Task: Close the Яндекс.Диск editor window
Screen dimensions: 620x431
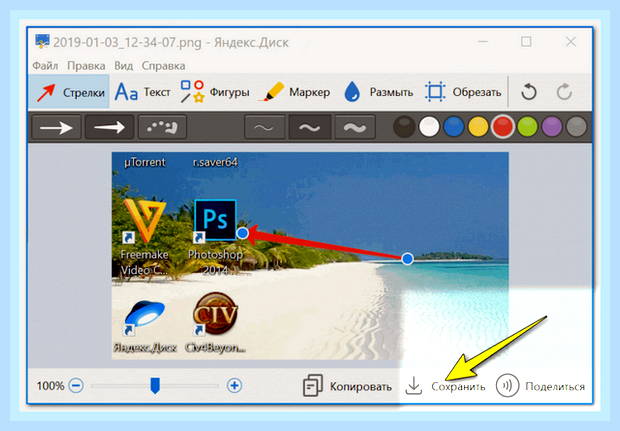Action: (571, 42)
